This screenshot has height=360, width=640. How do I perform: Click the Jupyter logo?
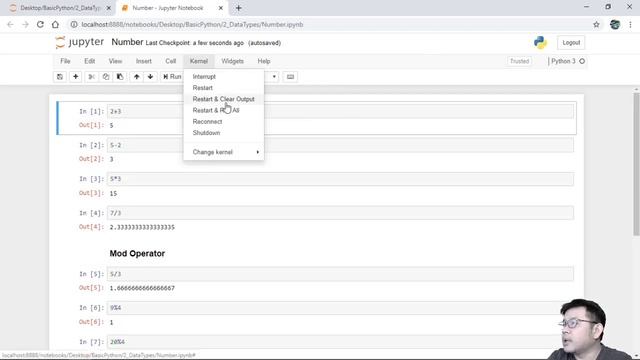pos(80,42)
